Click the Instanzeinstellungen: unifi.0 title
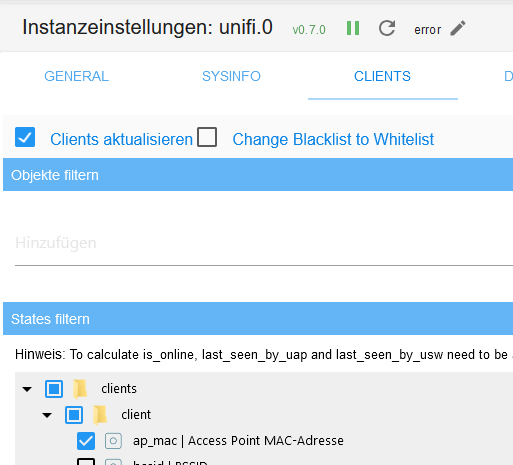The image size is (513, 465). click(147, 27)
